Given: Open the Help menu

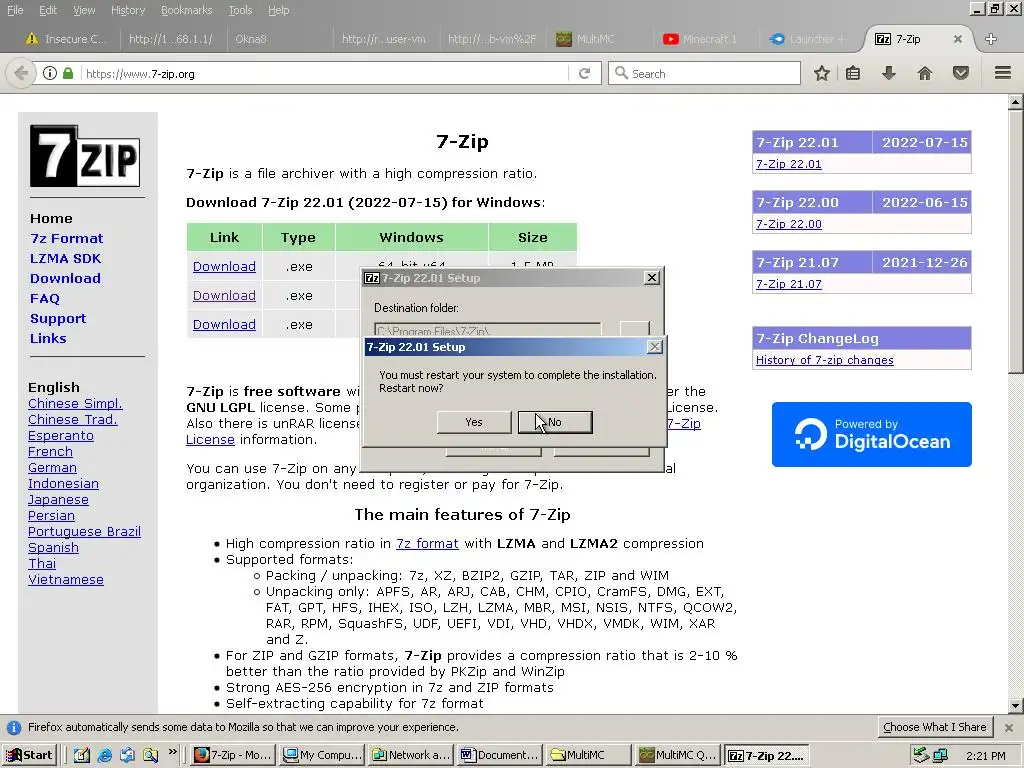Looking at the screenshot, I should 278,10.
